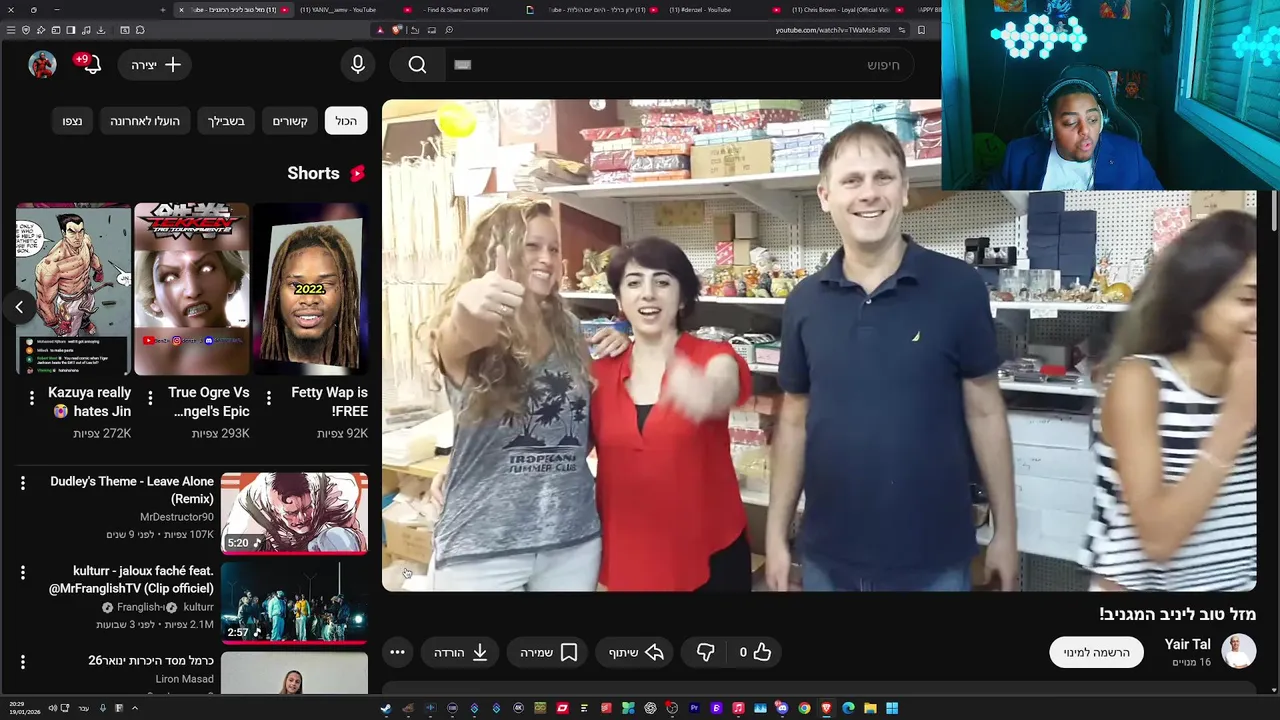The image size is (1280, 720).
Task: Open options for כרמל מסד היכרות video
Action: (22, 662)
